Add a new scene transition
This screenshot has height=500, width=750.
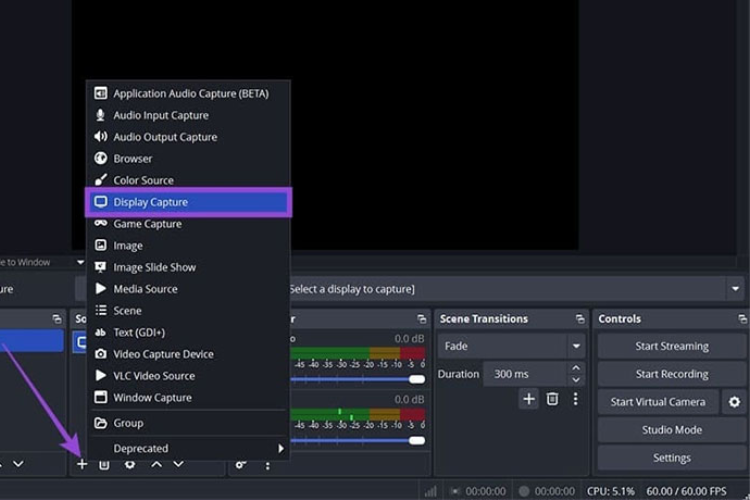[529, 399]
